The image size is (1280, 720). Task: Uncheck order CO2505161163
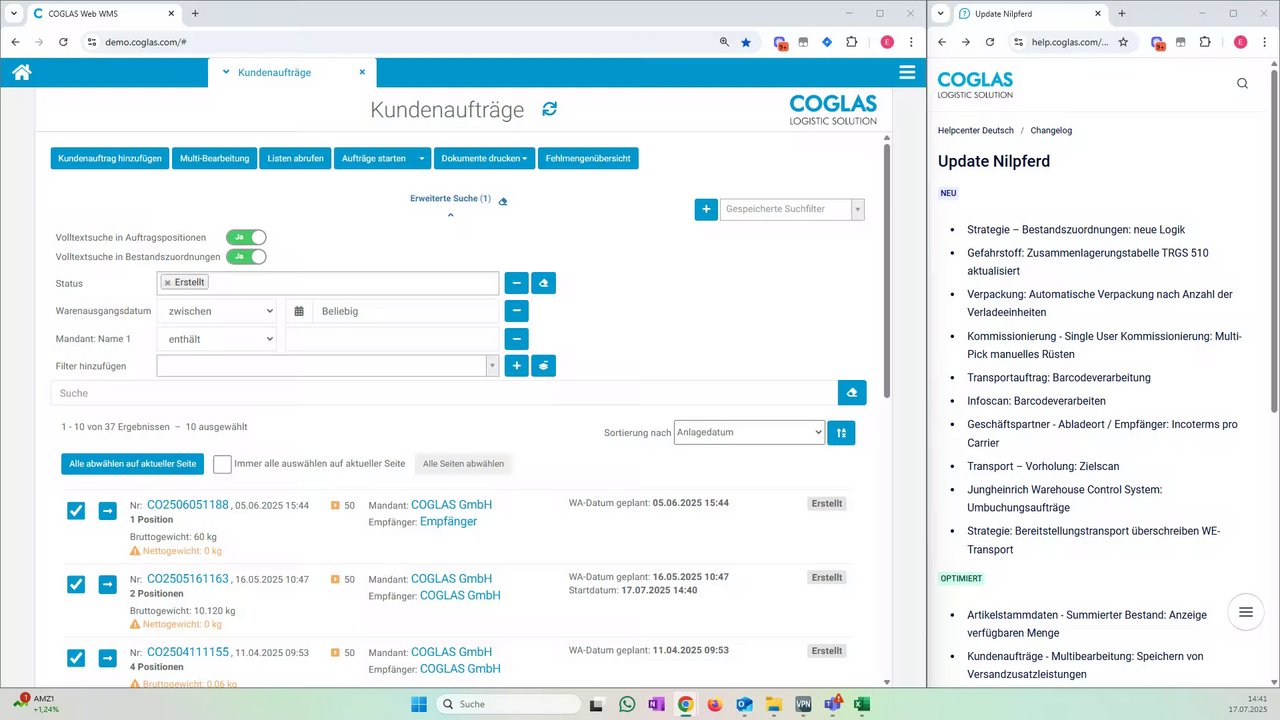(76, 584)
